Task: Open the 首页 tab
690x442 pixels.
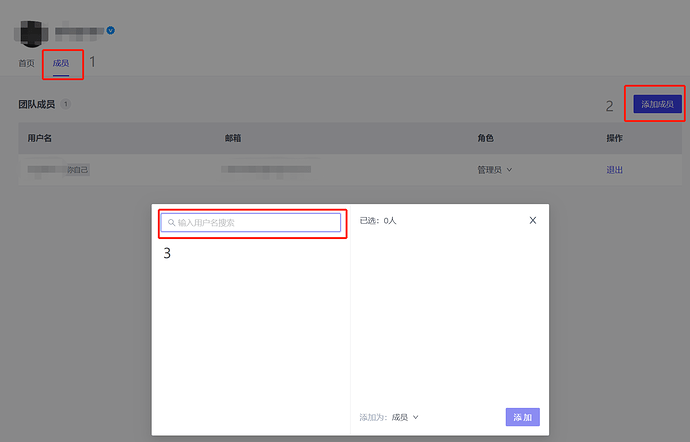Action: tap(26, 63)
